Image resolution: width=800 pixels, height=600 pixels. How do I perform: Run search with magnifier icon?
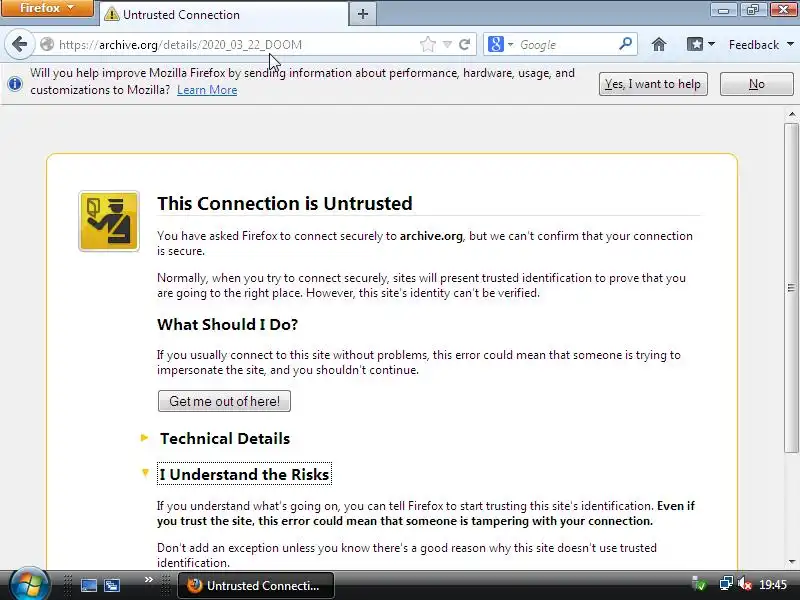point(626,44)
